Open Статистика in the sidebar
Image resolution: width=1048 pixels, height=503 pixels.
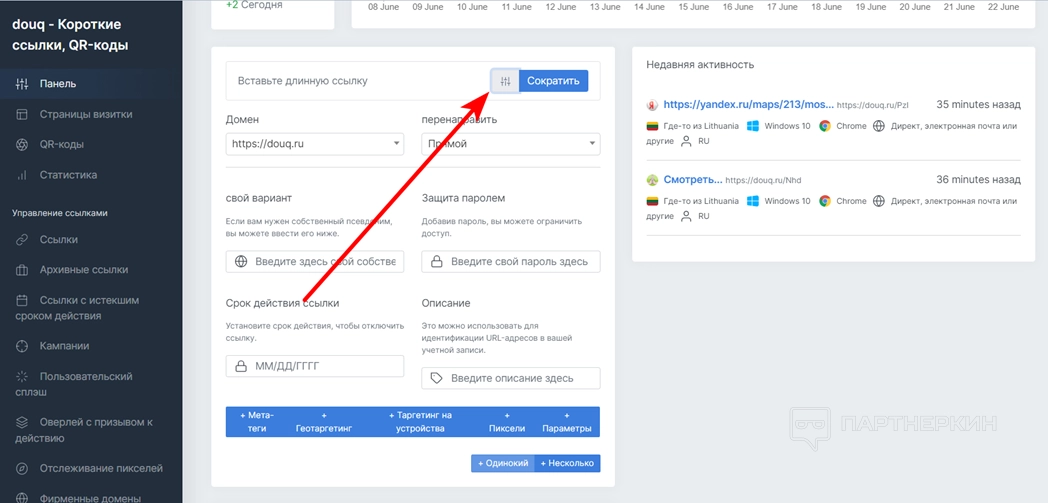tap(91, 175)
